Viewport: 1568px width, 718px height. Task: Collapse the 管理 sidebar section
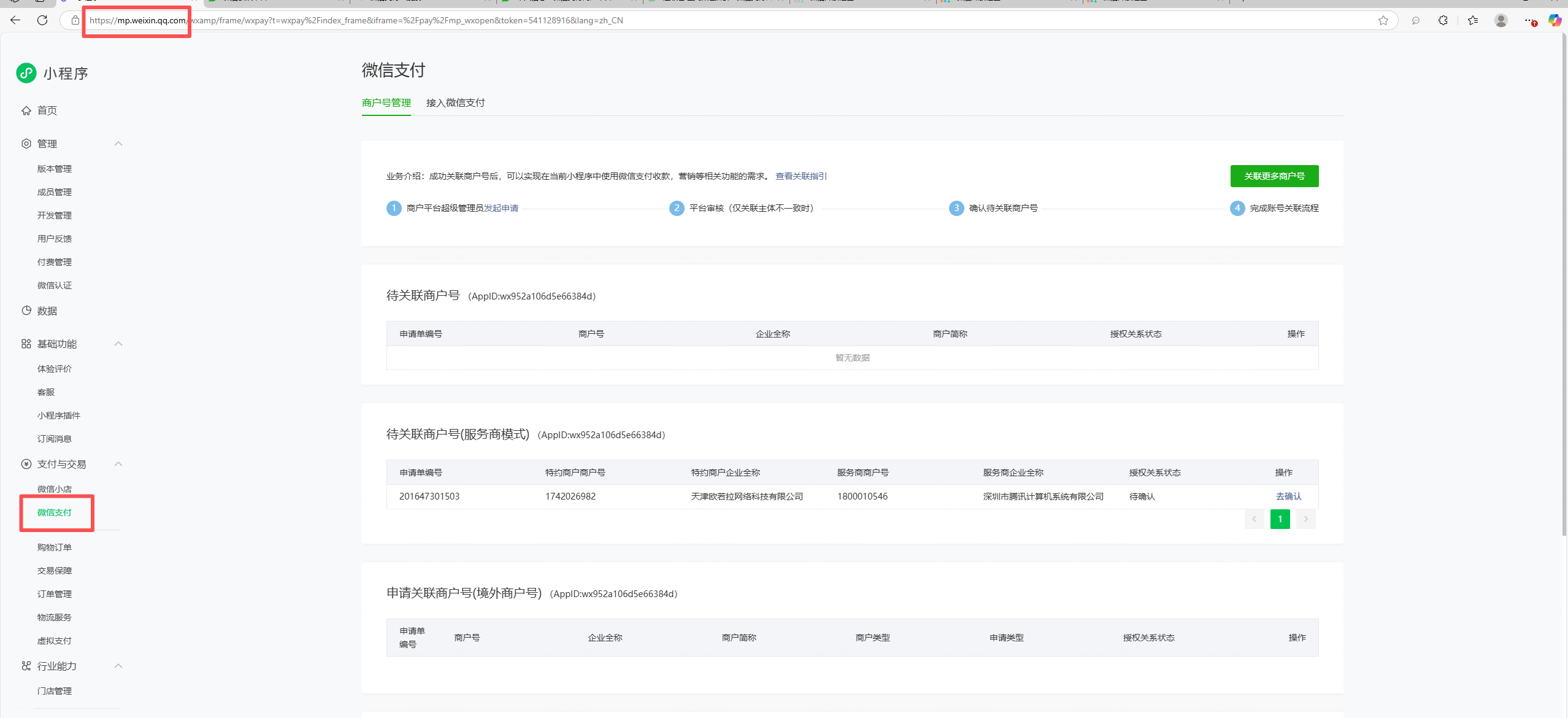pyautogui.click(x=118, y=144)
